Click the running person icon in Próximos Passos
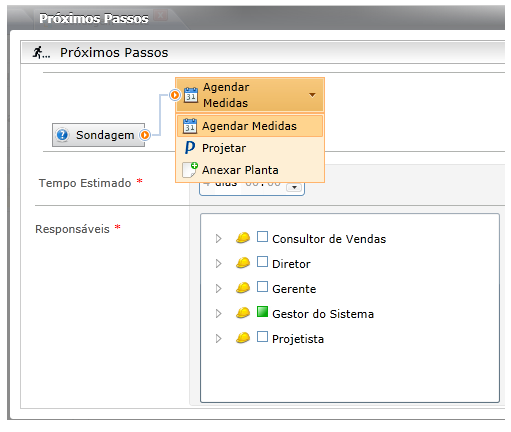The width and height of the screenshot is (511, 432). (x=41, y=52)
